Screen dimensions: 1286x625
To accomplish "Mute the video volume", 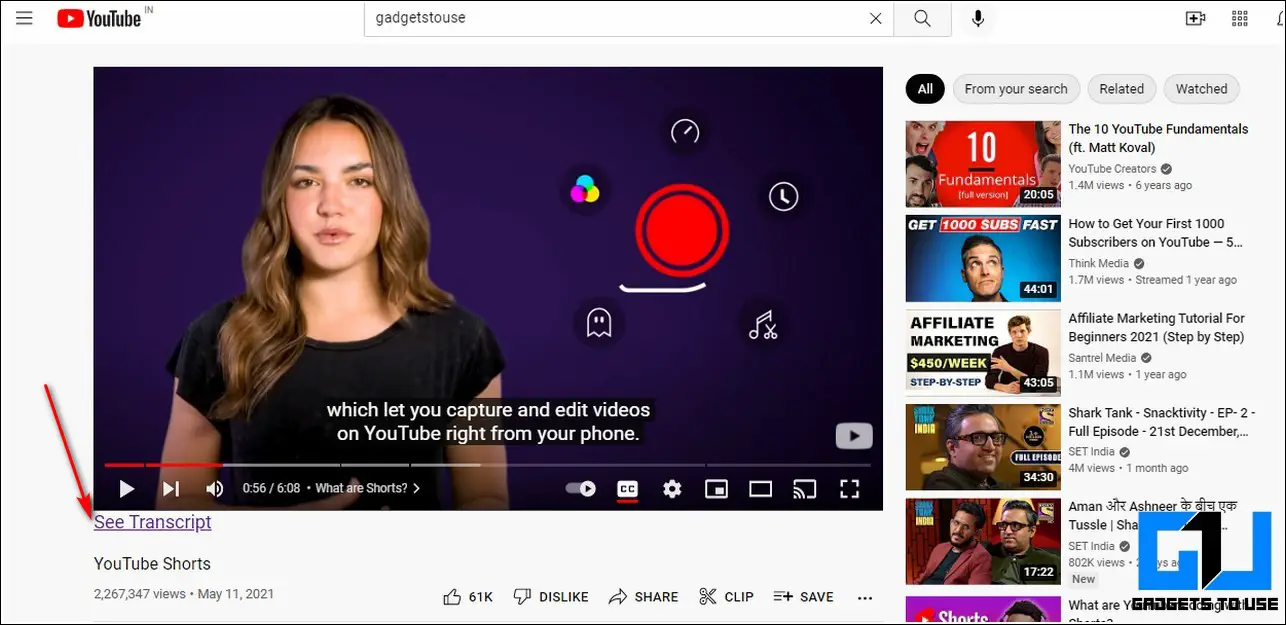I will [x=214, y=489].
